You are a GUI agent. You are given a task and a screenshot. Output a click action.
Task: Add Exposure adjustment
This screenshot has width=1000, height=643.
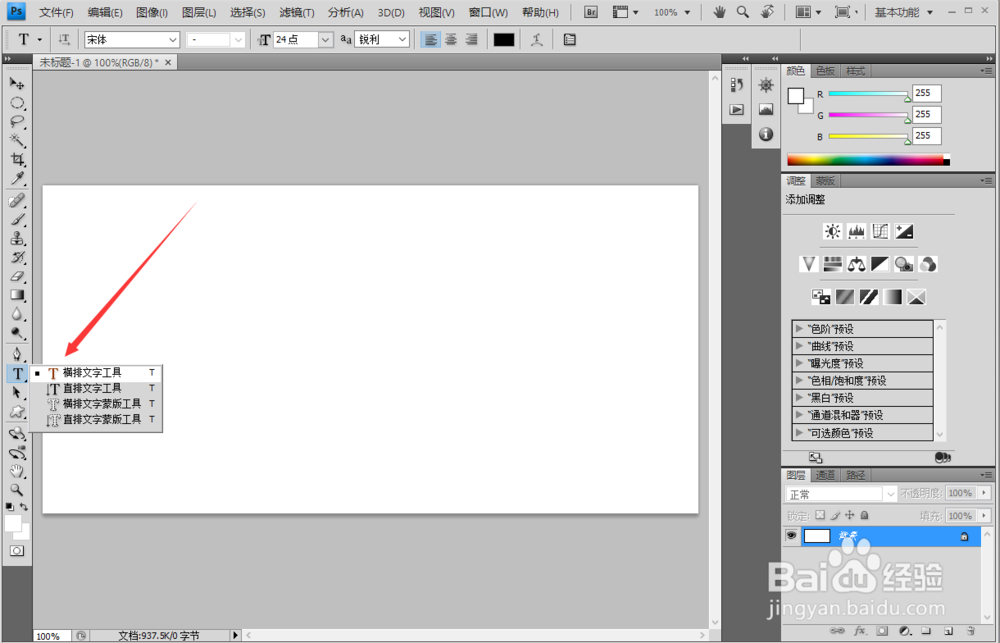904,231
